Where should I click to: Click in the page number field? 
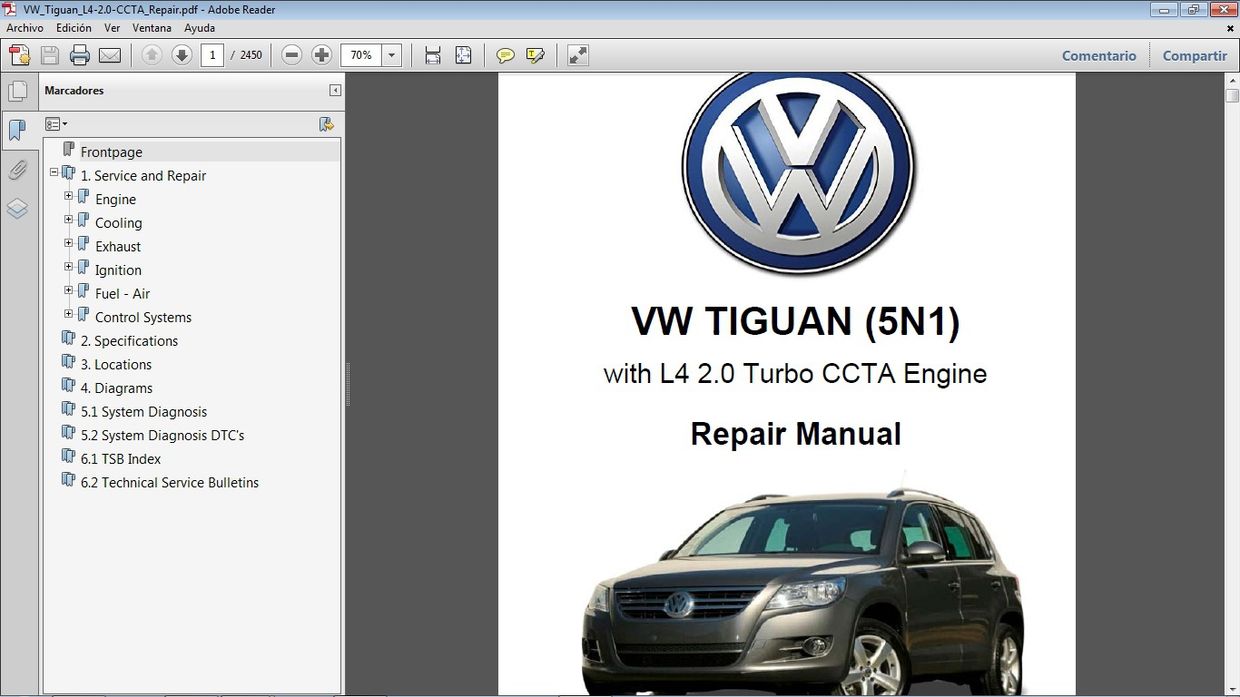[x=211, y=55]
